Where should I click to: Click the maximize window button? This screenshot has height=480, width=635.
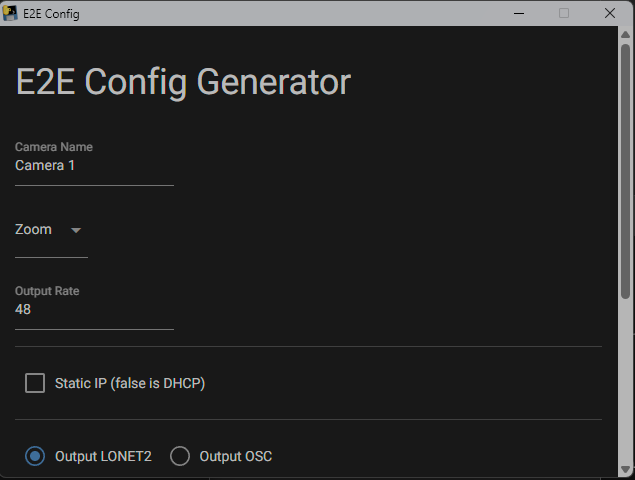point(564,13)
